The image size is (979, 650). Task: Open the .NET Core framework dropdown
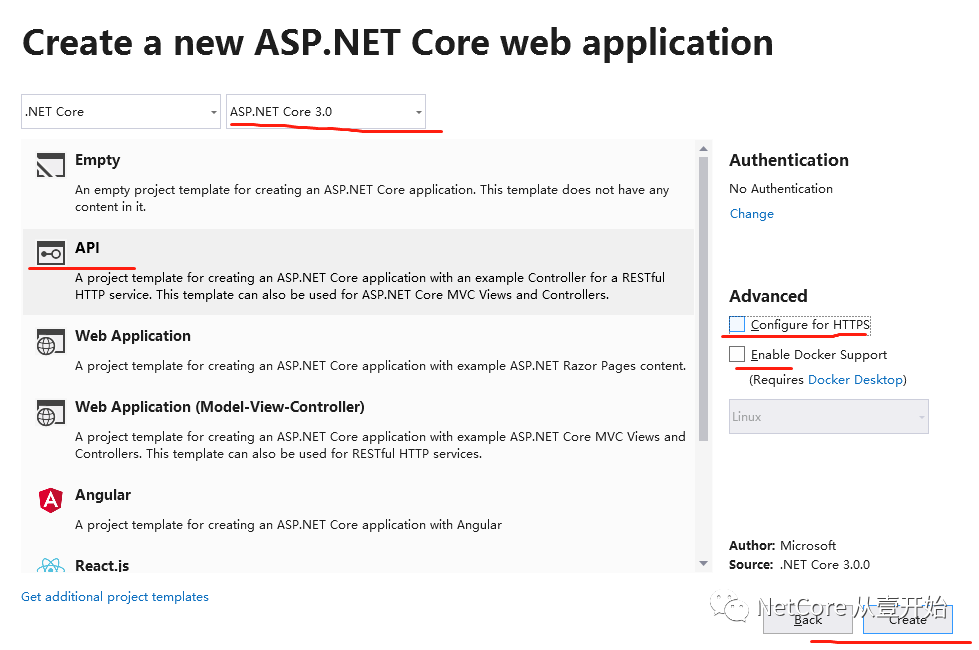click(x=121, y=112)
